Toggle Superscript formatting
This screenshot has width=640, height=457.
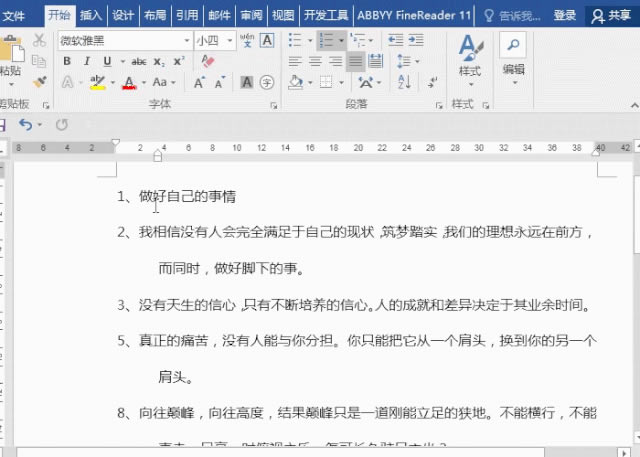tap(179, 61)
